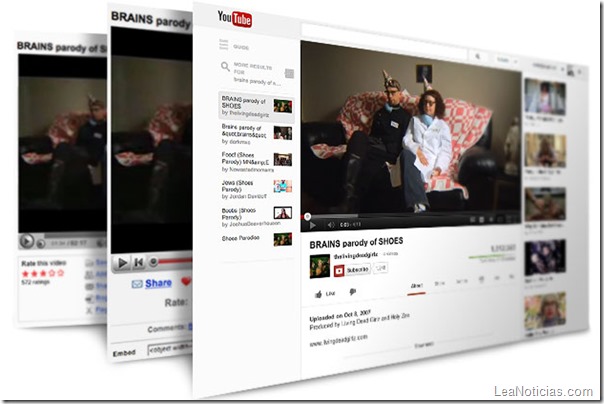The height and width of the screenshot is (404, 604).
Task: Select the magnifier icon beside More Results For
Action: click(x=225, y=67)
